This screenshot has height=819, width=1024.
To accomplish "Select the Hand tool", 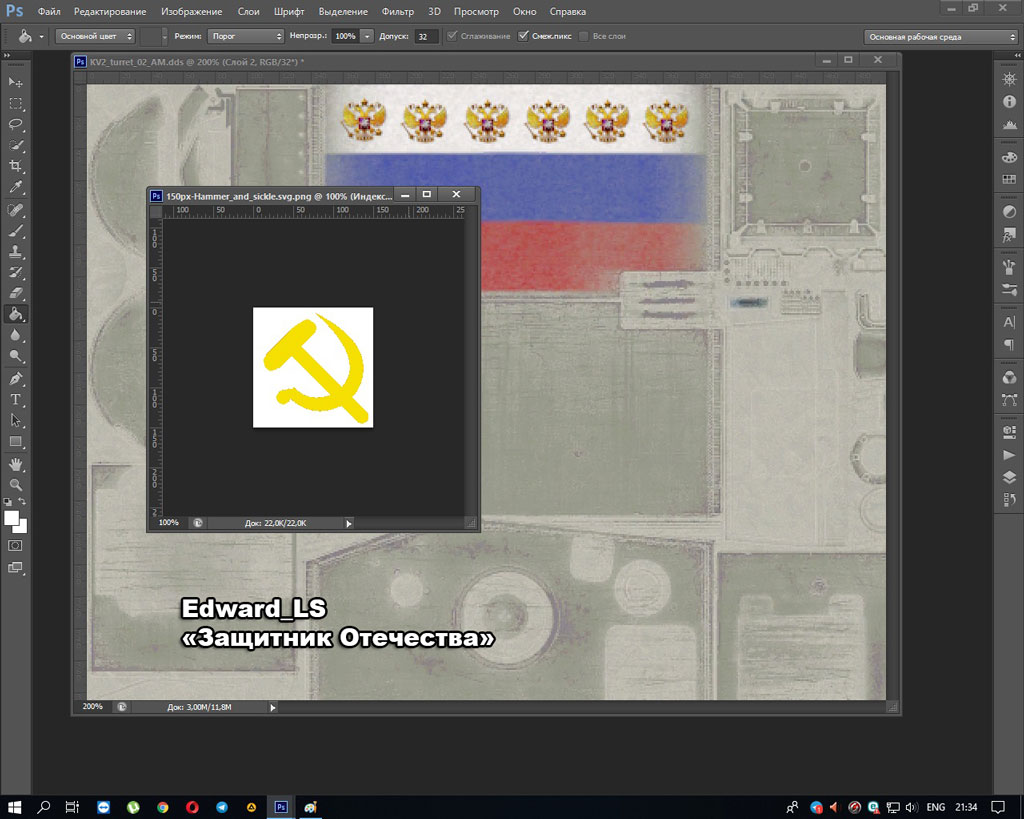I will pos(16,464).
